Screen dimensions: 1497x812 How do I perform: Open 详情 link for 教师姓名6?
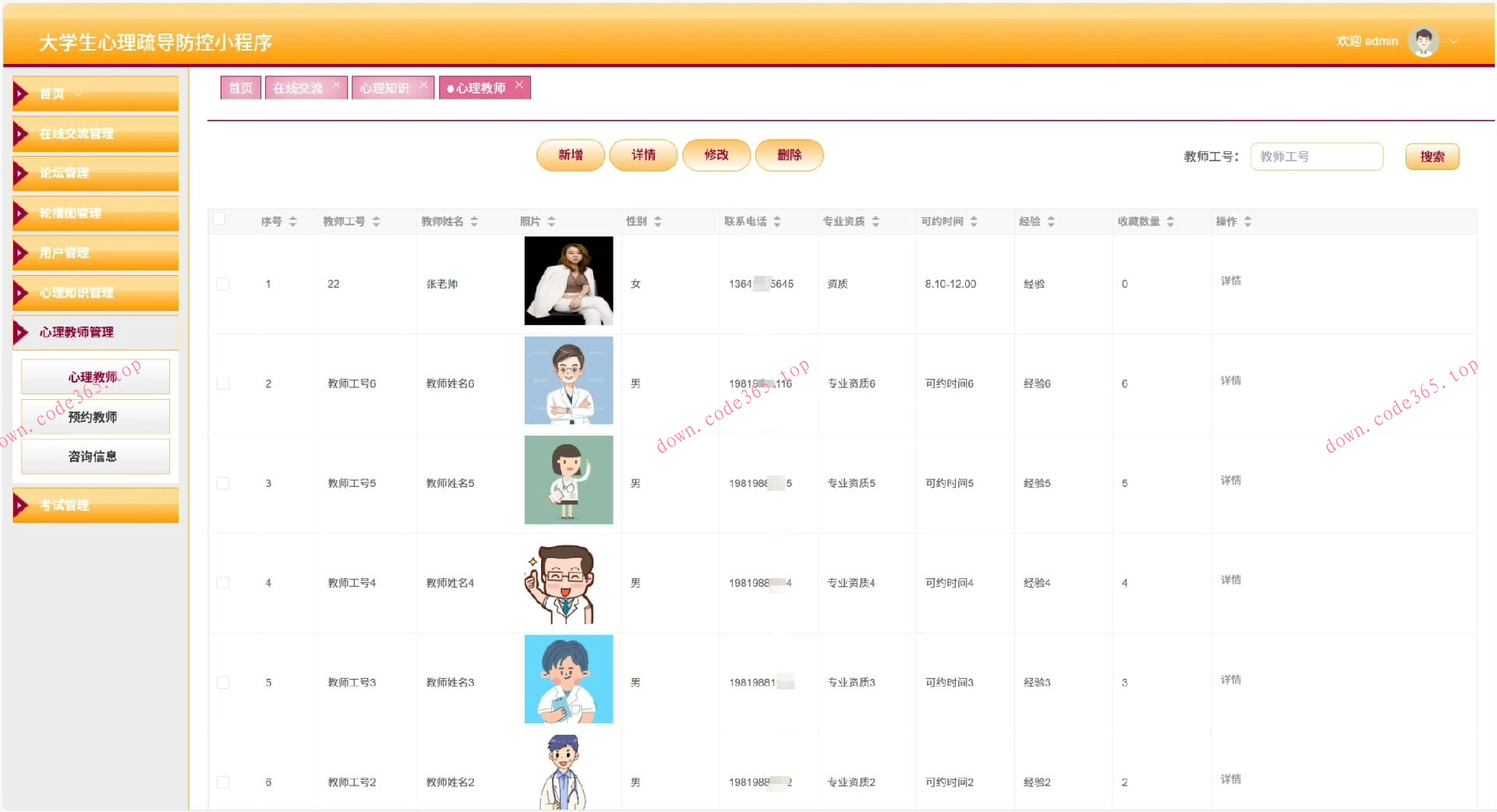[x=1231, y=380]
